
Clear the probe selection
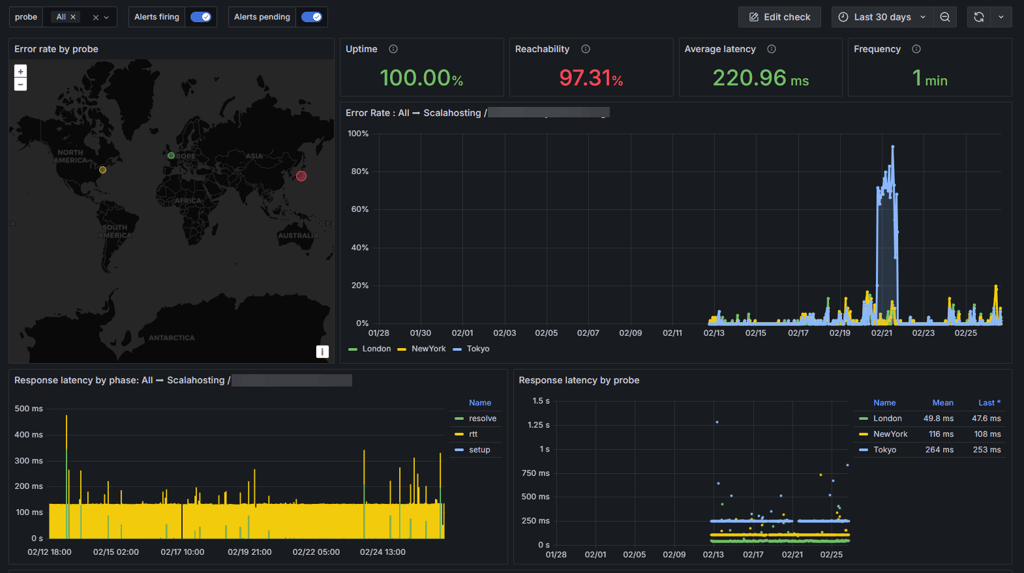click(x=95, y=18)
